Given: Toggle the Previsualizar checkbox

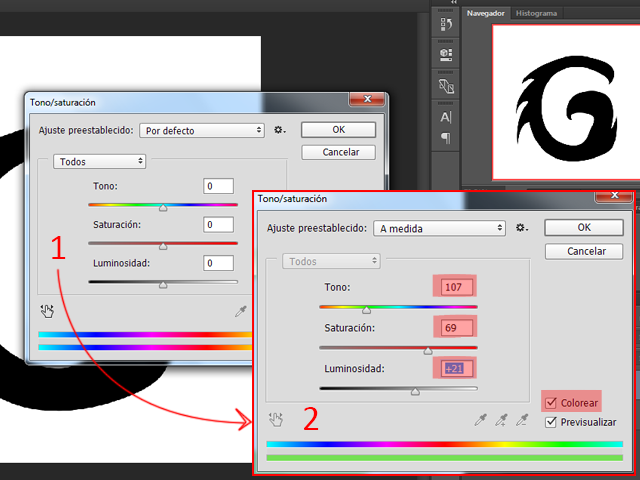Looking at the screenshot, I should pyautogui.click(x=551, y=422).
